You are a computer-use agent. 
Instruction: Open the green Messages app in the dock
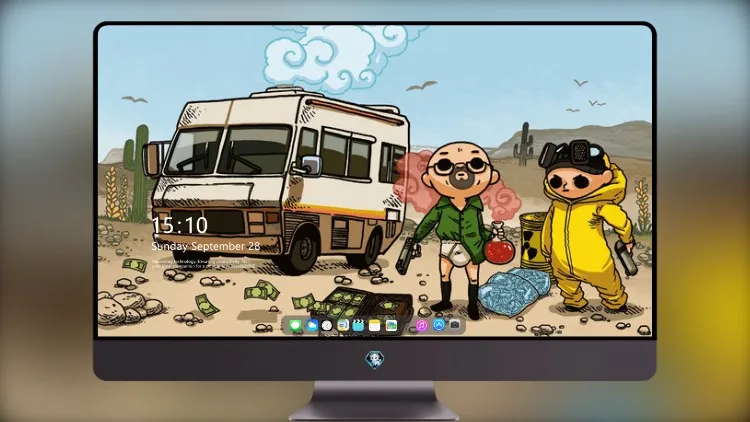(296, 326)
